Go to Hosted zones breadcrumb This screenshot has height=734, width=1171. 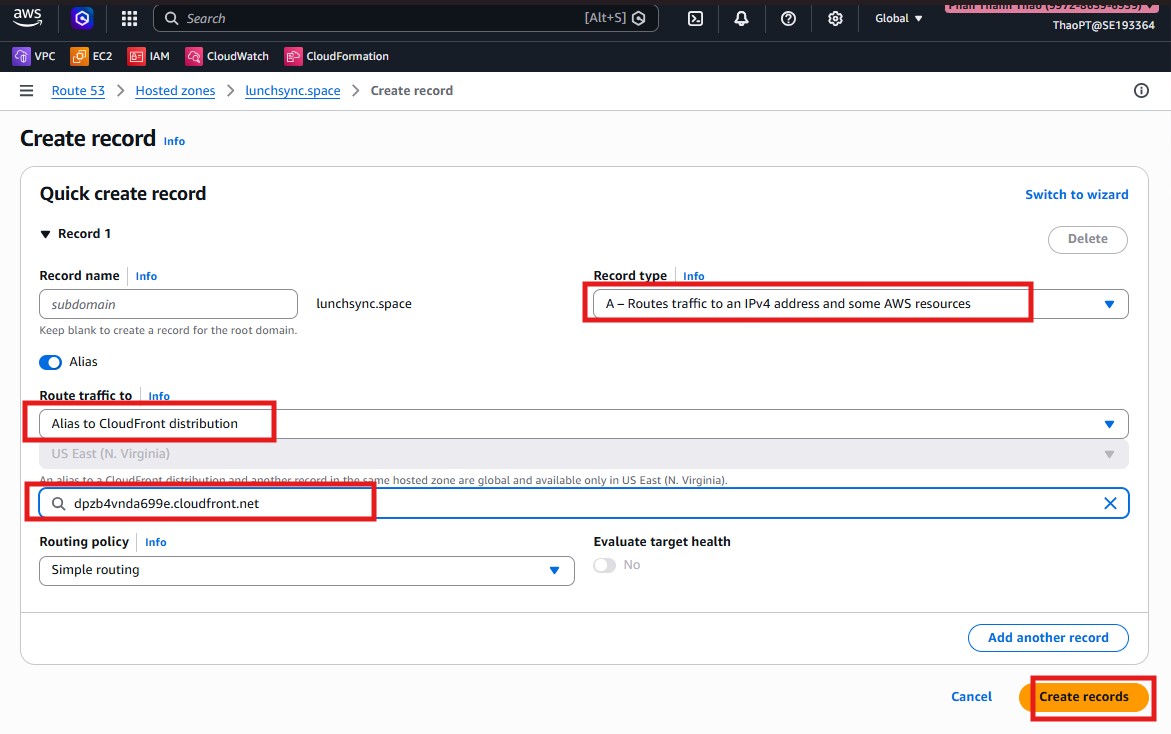coord(175,91)
